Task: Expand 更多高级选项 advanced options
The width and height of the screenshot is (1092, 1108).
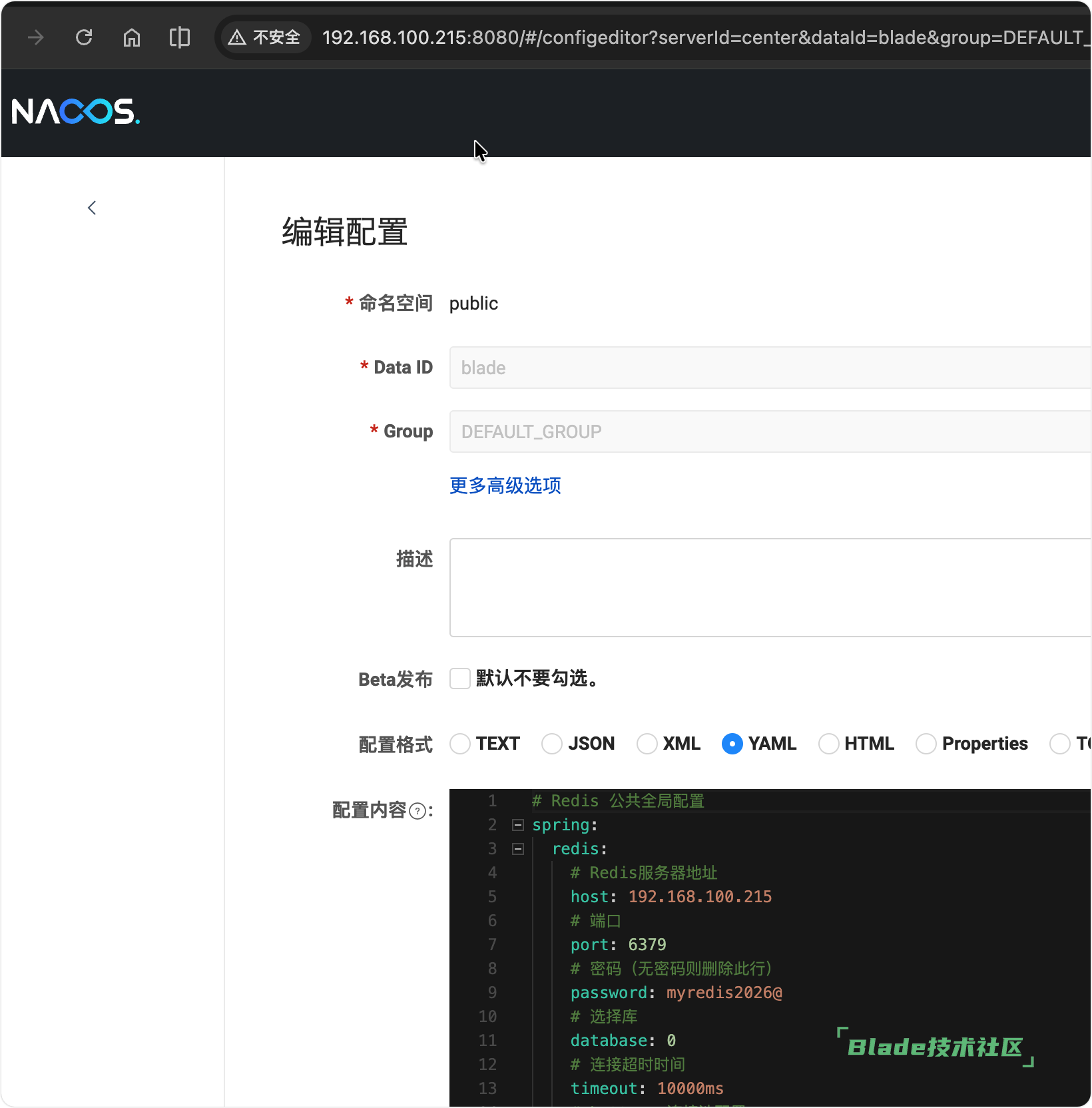Action: pyautogui.click(x=505, y=485)
